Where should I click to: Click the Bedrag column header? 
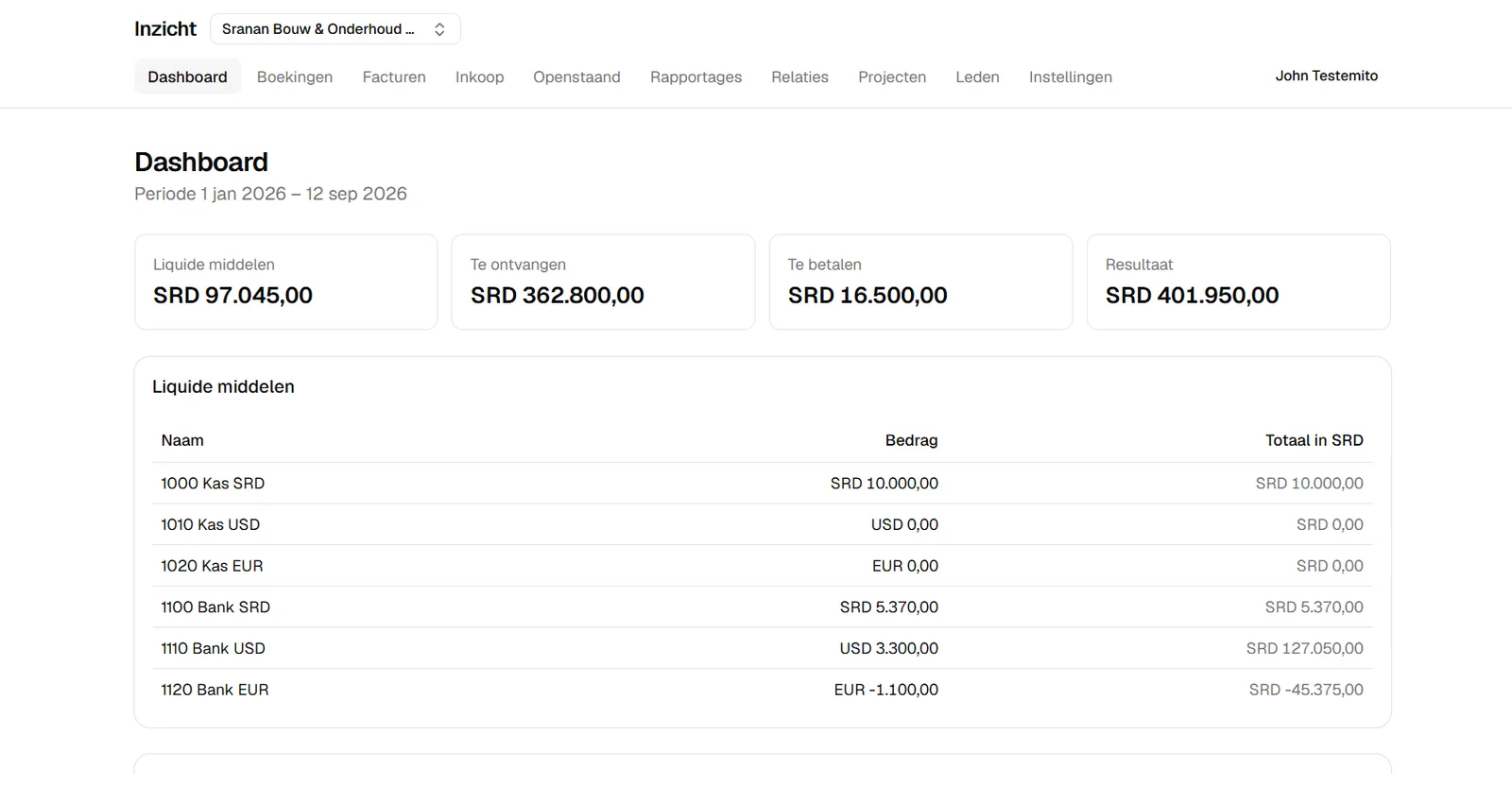(x=911, y=440)
